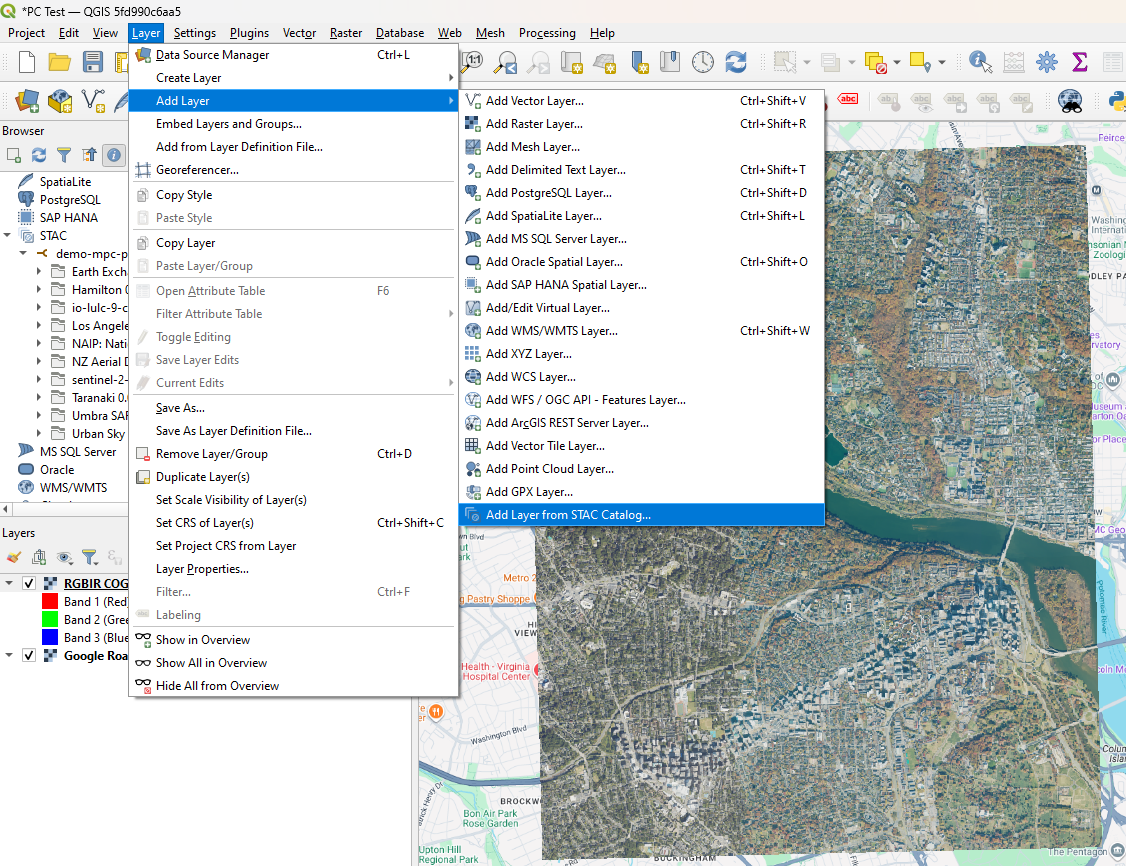1126x866 pixels.
Task: Collapse the STAC node in Browser tree
Action: pos(8,236)
